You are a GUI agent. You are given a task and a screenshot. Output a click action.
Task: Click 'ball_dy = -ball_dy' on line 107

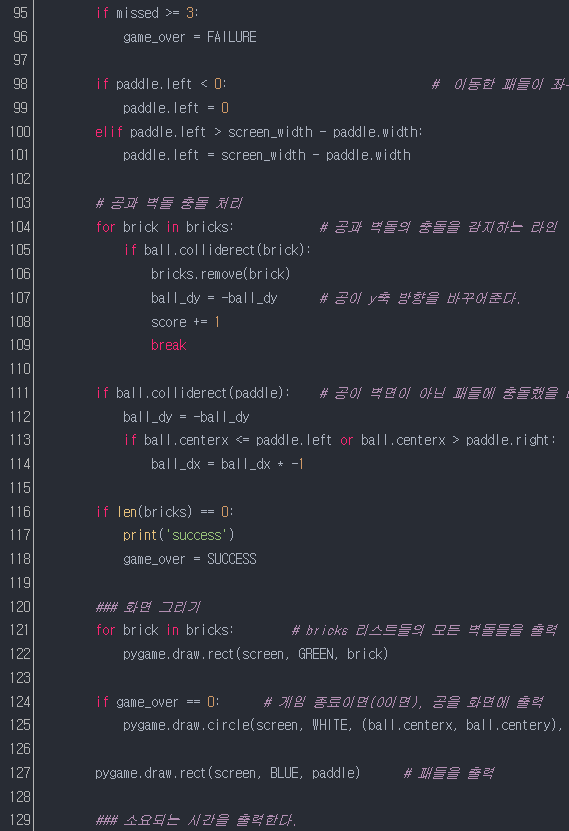(214, 298)
